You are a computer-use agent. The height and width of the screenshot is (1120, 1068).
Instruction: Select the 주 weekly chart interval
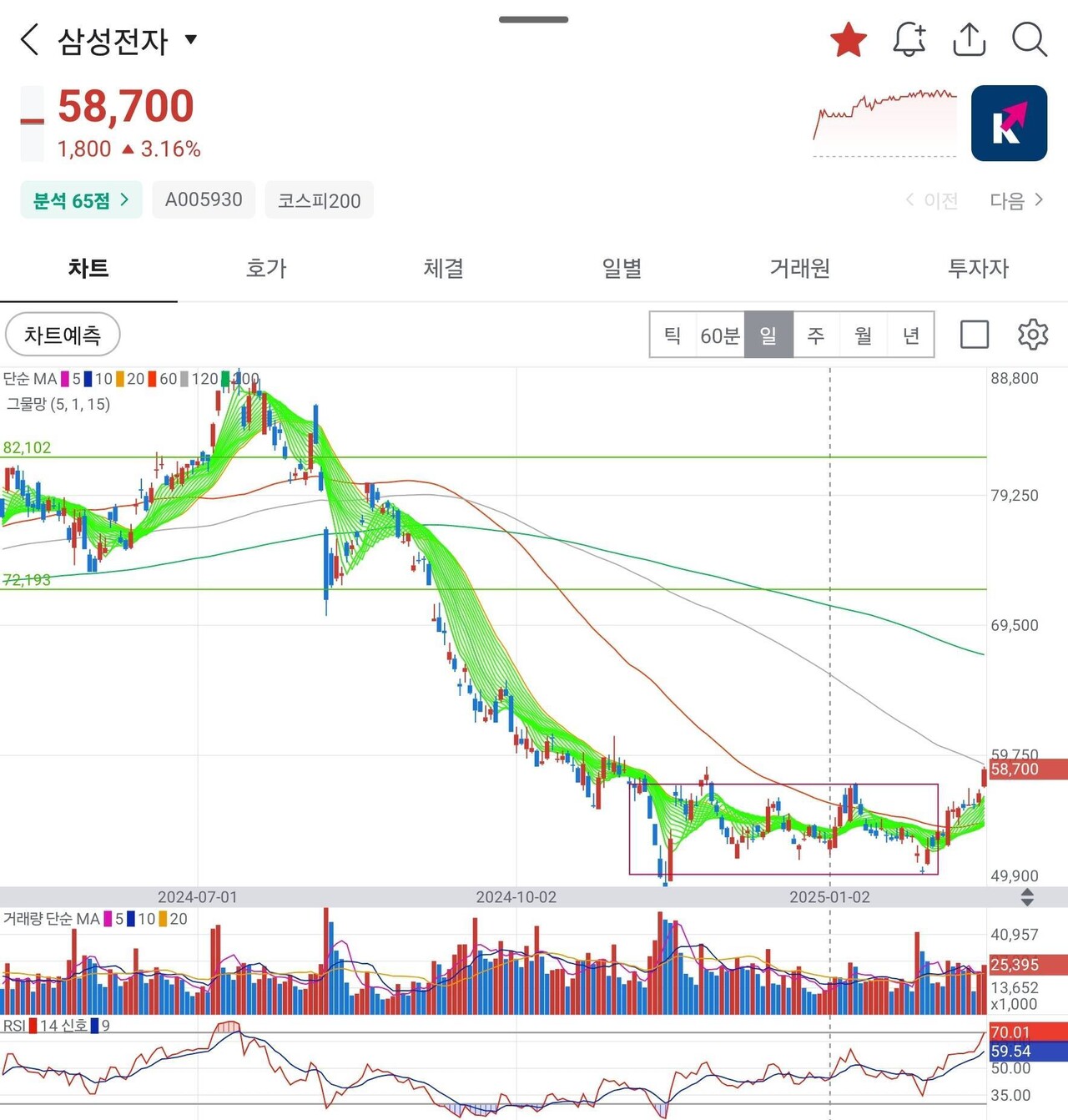815,335
